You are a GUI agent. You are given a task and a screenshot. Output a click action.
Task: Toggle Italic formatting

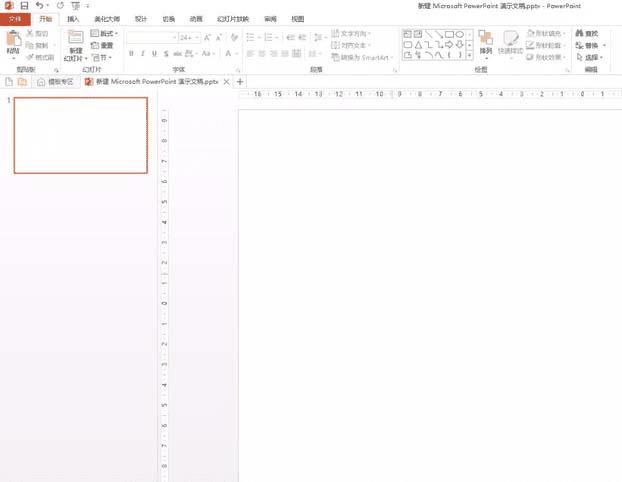click(x=142, y=54)
